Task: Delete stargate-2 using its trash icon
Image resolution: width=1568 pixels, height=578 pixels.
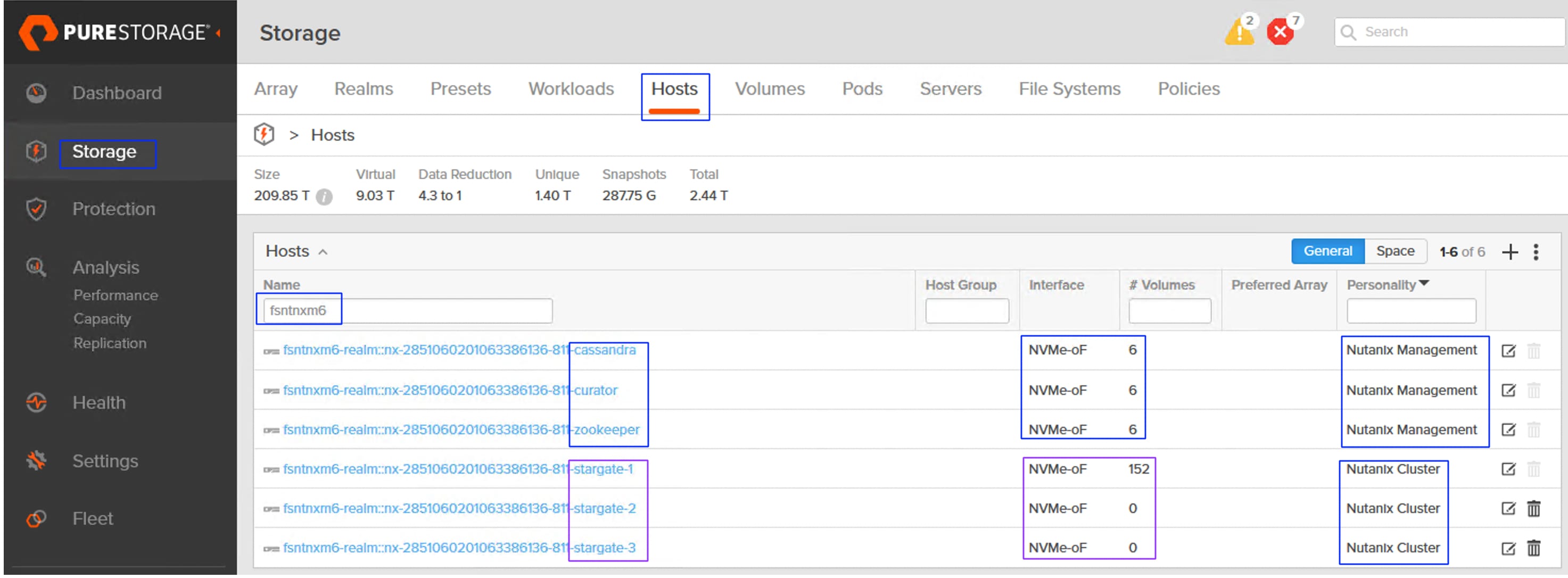Action: click(1534, 509)
